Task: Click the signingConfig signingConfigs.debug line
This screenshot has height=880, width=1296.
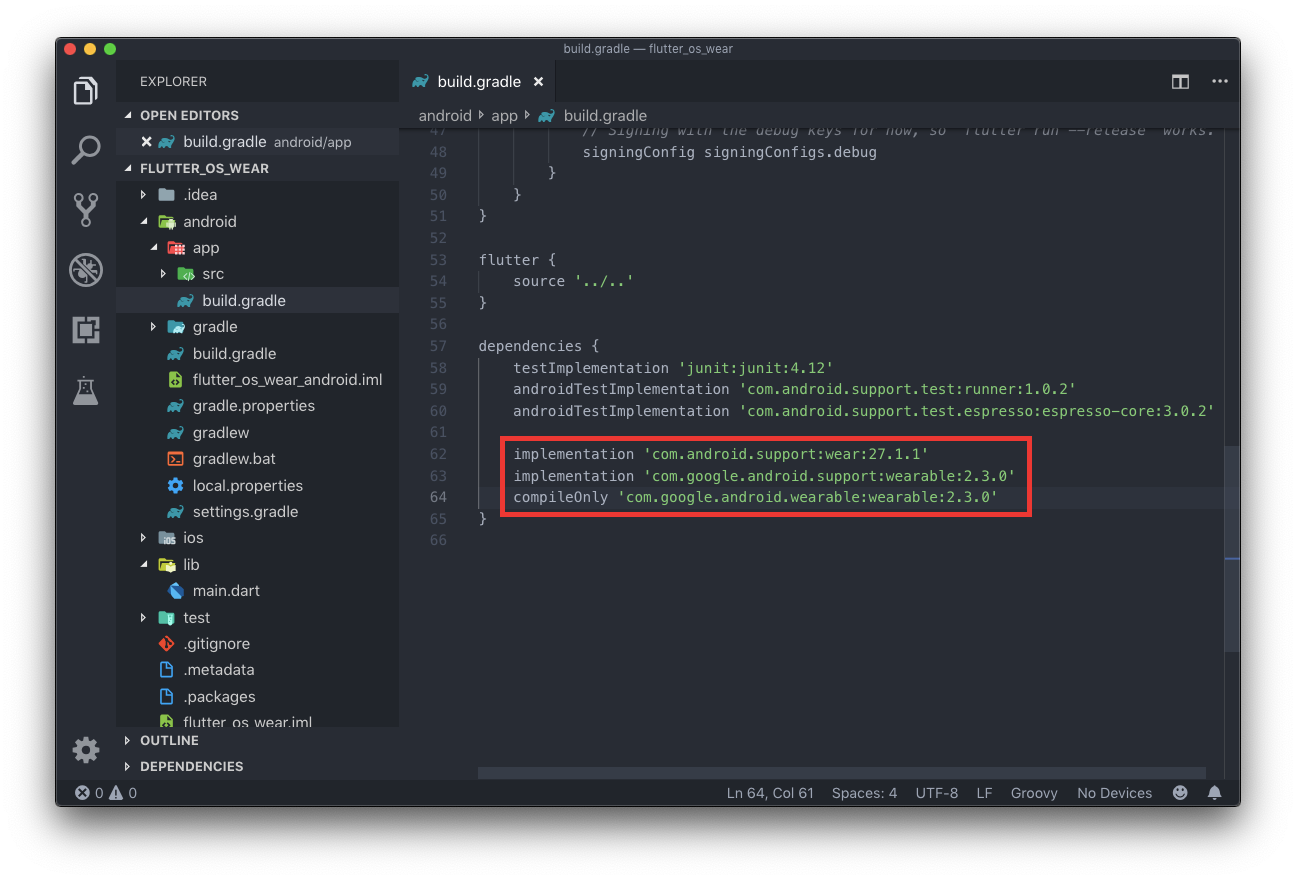Action: tap(729, 152)
